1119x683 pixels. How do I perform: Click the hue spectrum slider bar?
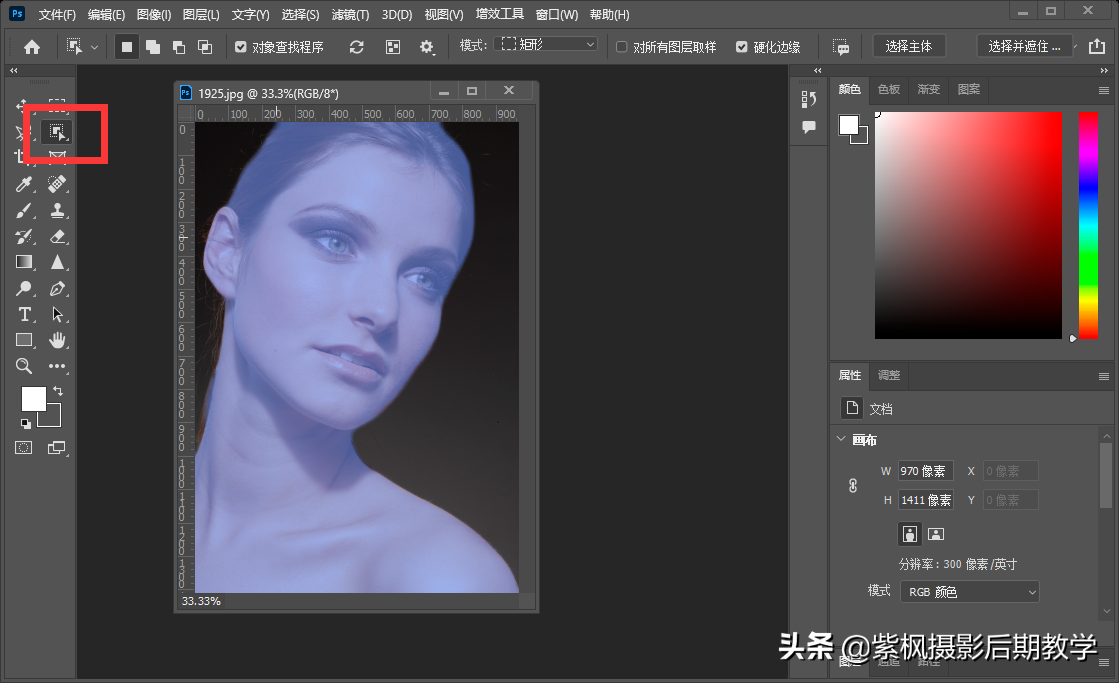1088,226
